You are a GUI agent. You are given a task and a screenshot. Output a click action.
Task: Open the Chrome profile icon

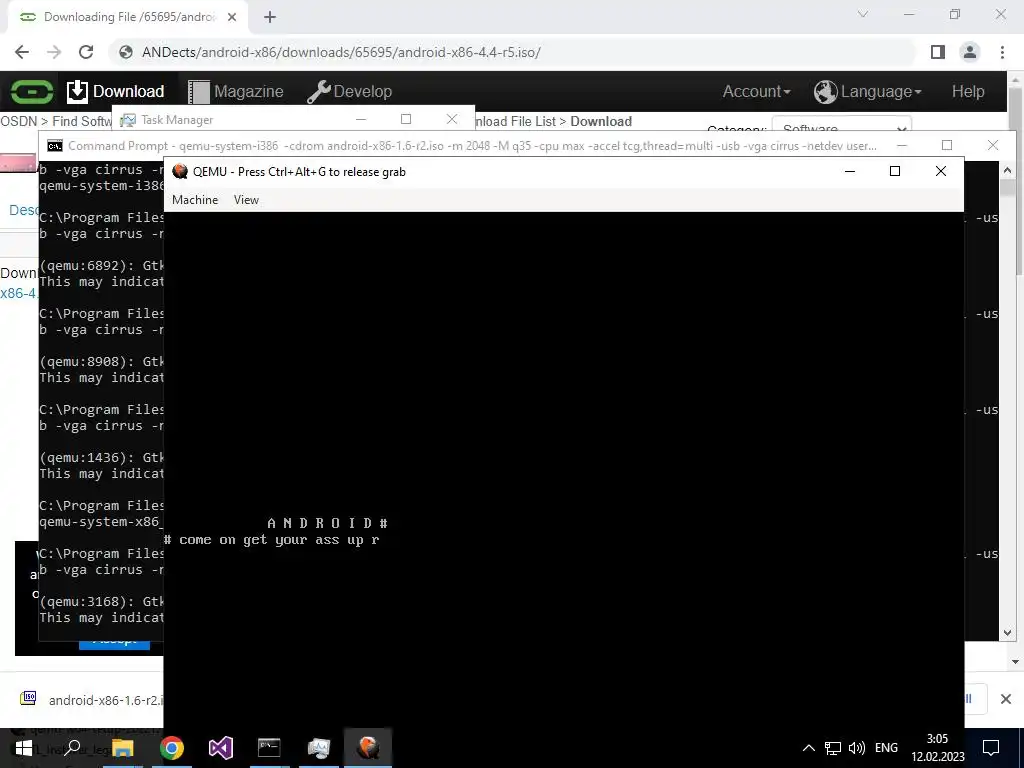point(970,52)
